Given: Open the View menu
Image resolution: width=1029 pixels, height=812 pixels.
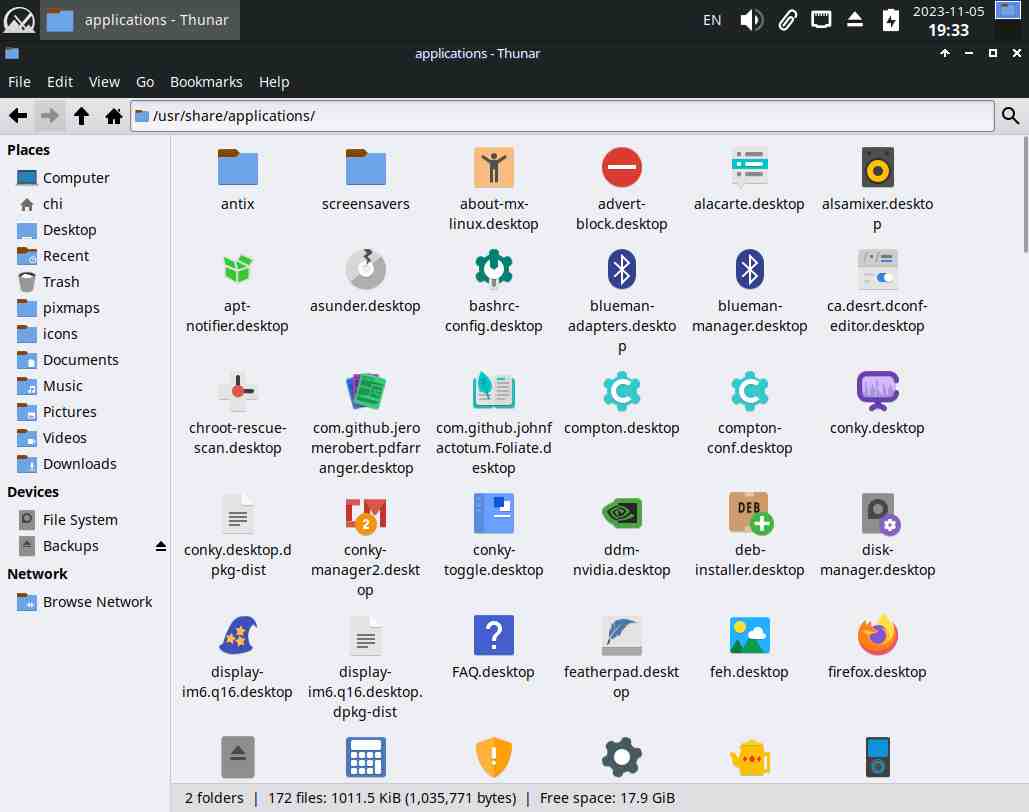Looking at the screenshot, I should 104,82.
